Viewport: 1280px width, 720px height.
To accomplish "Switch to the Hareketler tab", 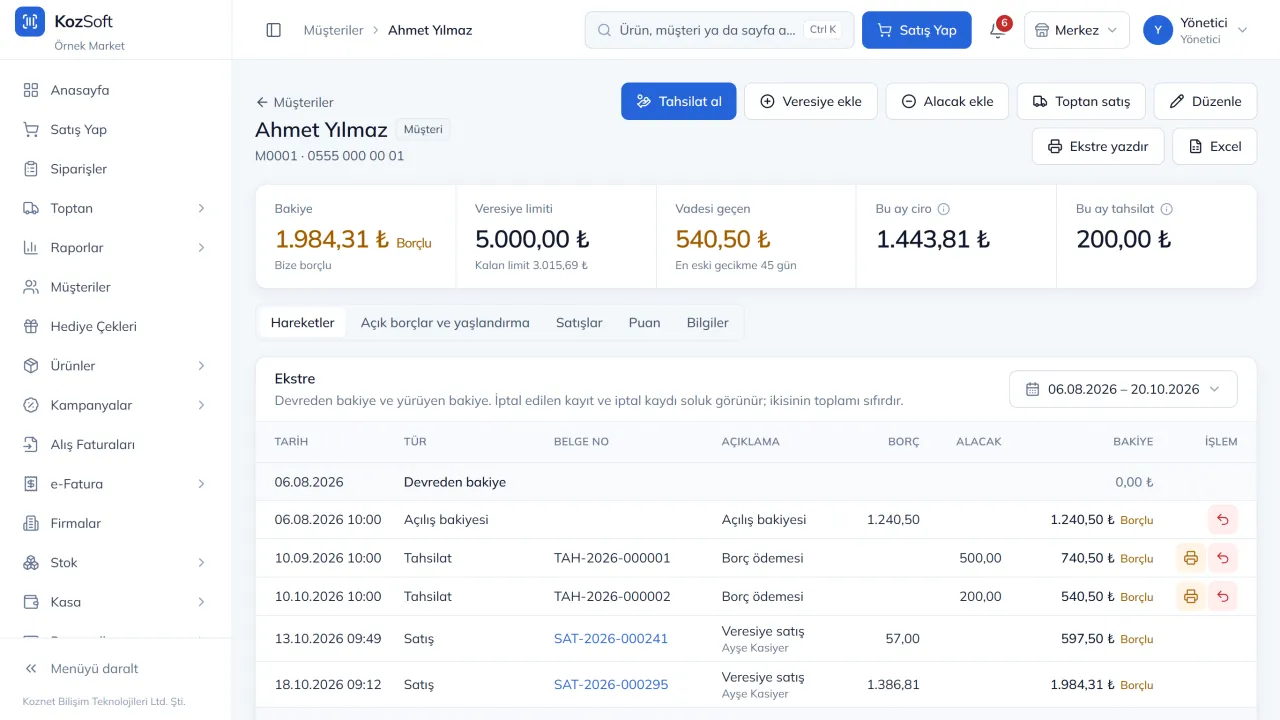I will pyautogui.click(x=302, y=323).
